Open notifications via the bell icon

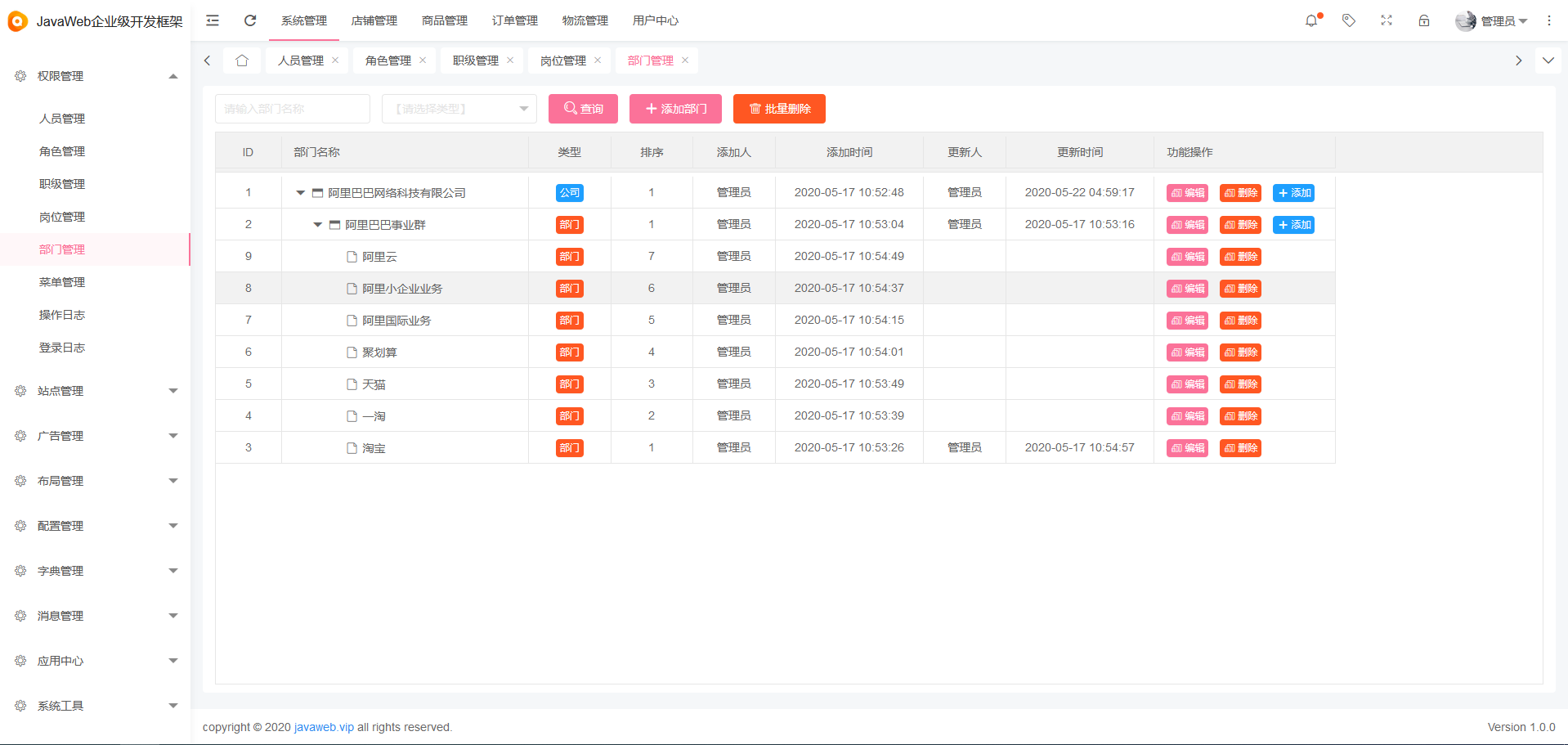[x=1311, y=20]
